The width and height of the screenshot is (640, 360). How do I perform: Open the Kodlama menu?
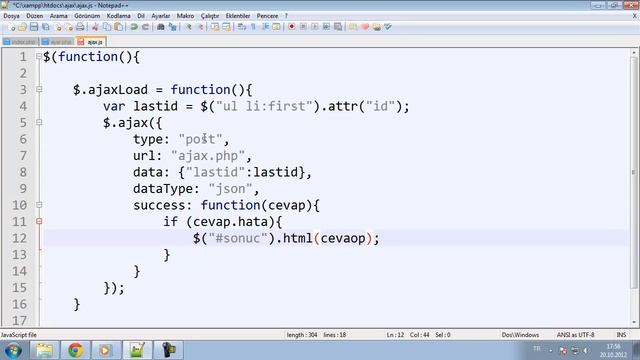(x=118, y=16)
